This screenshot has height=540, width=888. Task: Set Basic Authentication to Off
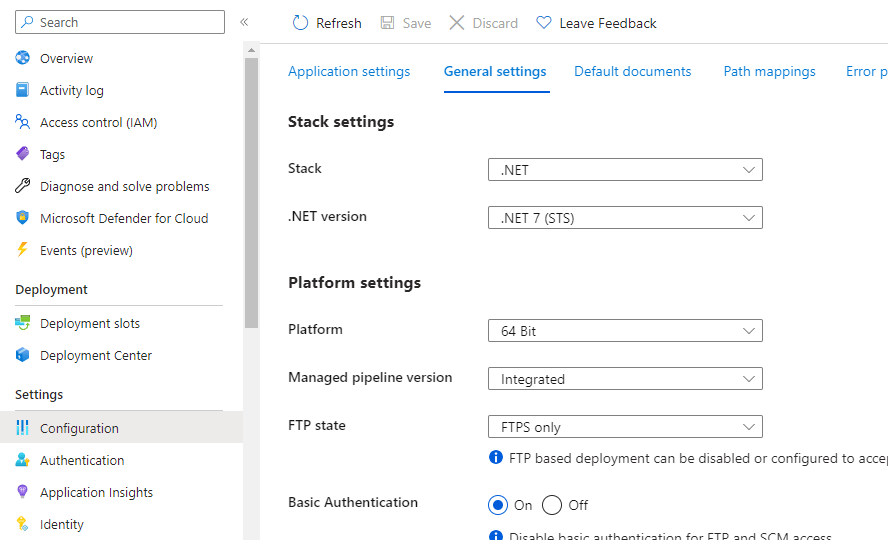pos(552,505)
